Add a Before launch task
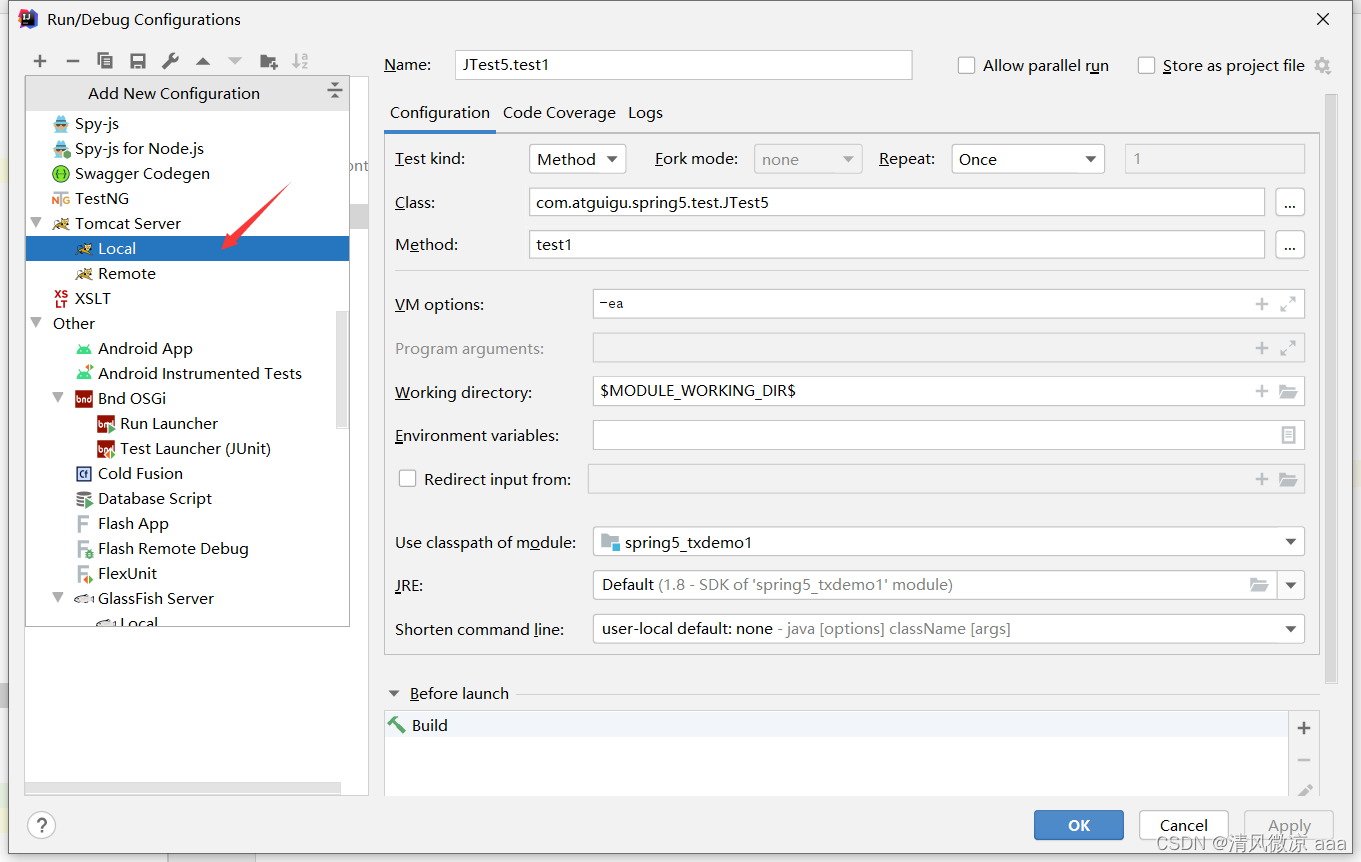Viewport: 1361px width, 862px height. [1304, 728]
